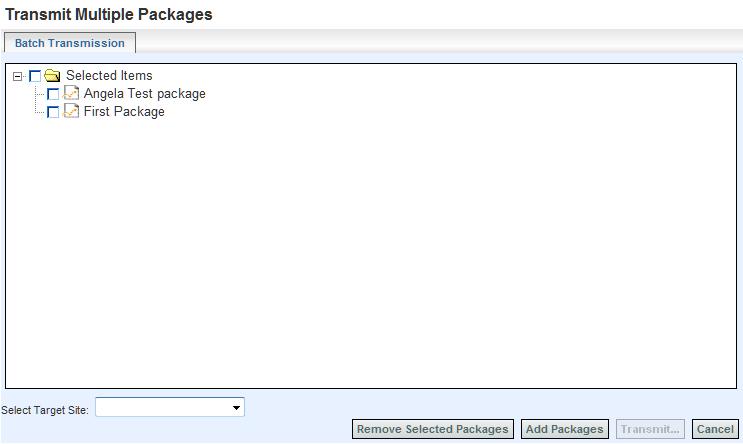Select the Angela Test package tree entry

(145, 94)
